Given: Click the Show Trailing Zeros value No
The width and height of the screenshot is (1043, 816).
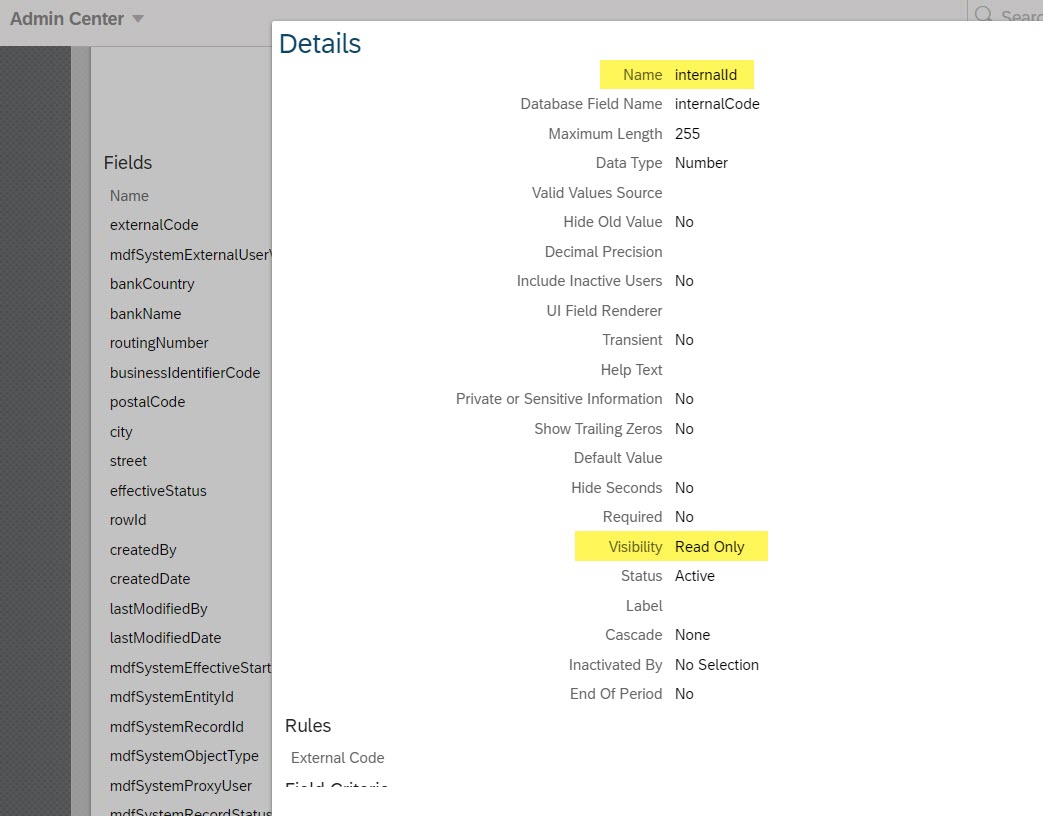Looking at the screenshot, I should click(684, 428).
